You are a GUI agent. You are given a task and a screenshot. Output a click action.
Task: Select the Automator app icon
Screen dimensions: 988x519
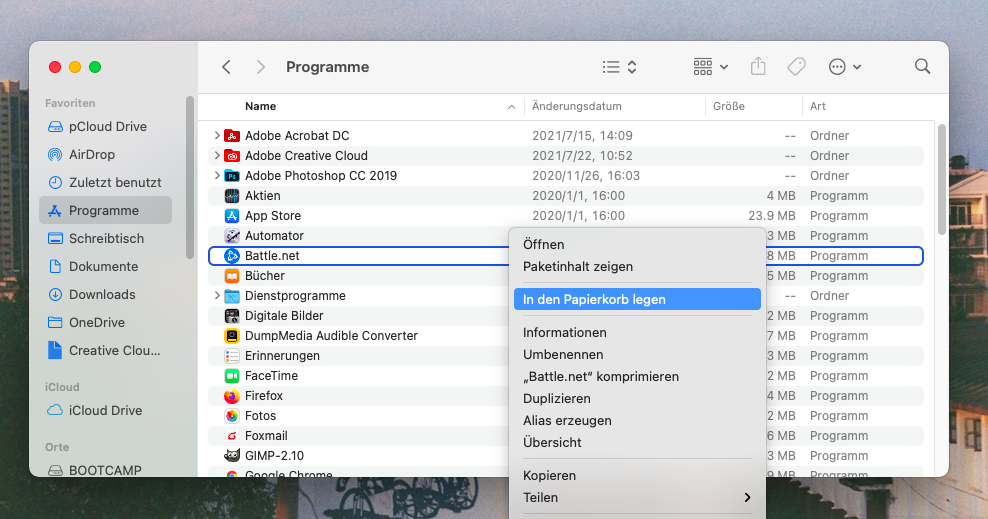click(232, 236)
